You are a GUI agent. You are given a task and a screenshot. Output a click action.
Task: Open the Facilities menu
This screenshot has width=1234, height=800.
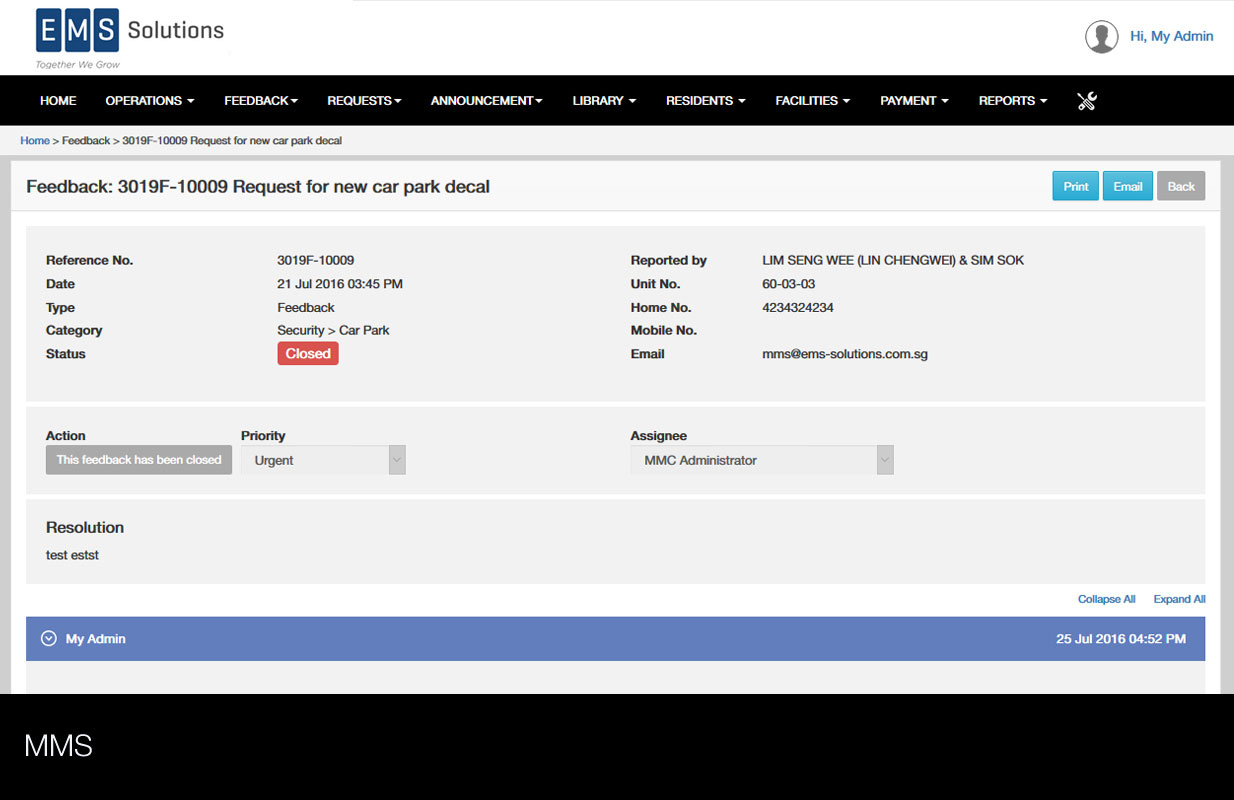pyautogui.click(x=812, y=101)
